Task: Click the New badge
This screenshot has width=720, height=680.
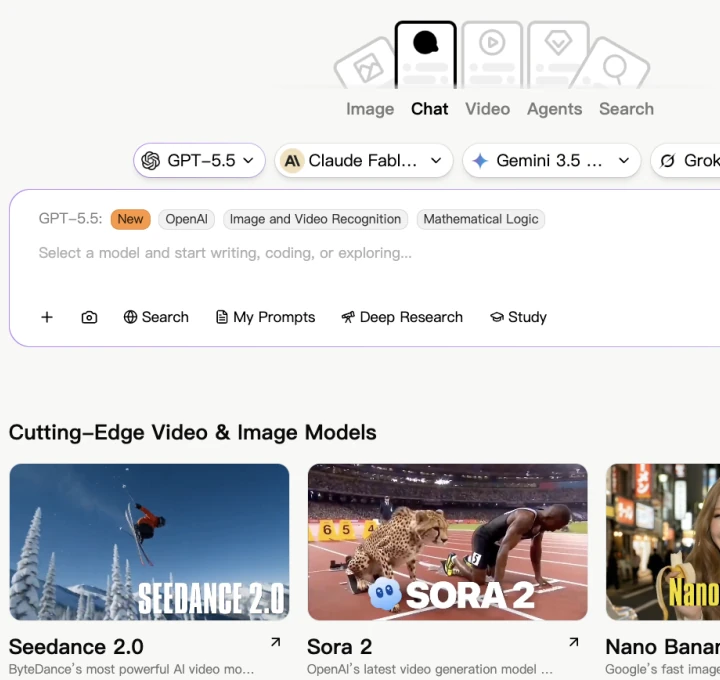Action: click(x=130, y=219)
